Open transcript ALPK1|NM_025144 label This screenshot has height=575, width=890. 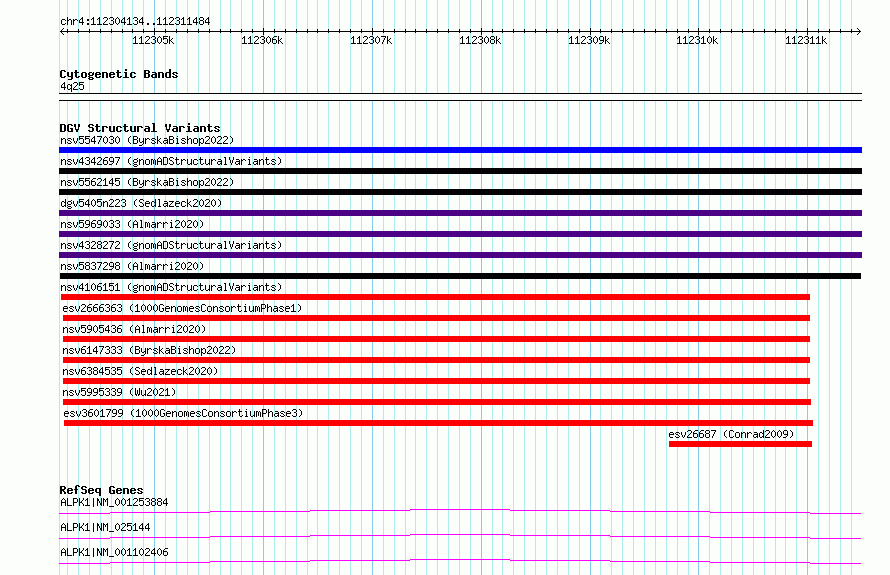point(105,527)
